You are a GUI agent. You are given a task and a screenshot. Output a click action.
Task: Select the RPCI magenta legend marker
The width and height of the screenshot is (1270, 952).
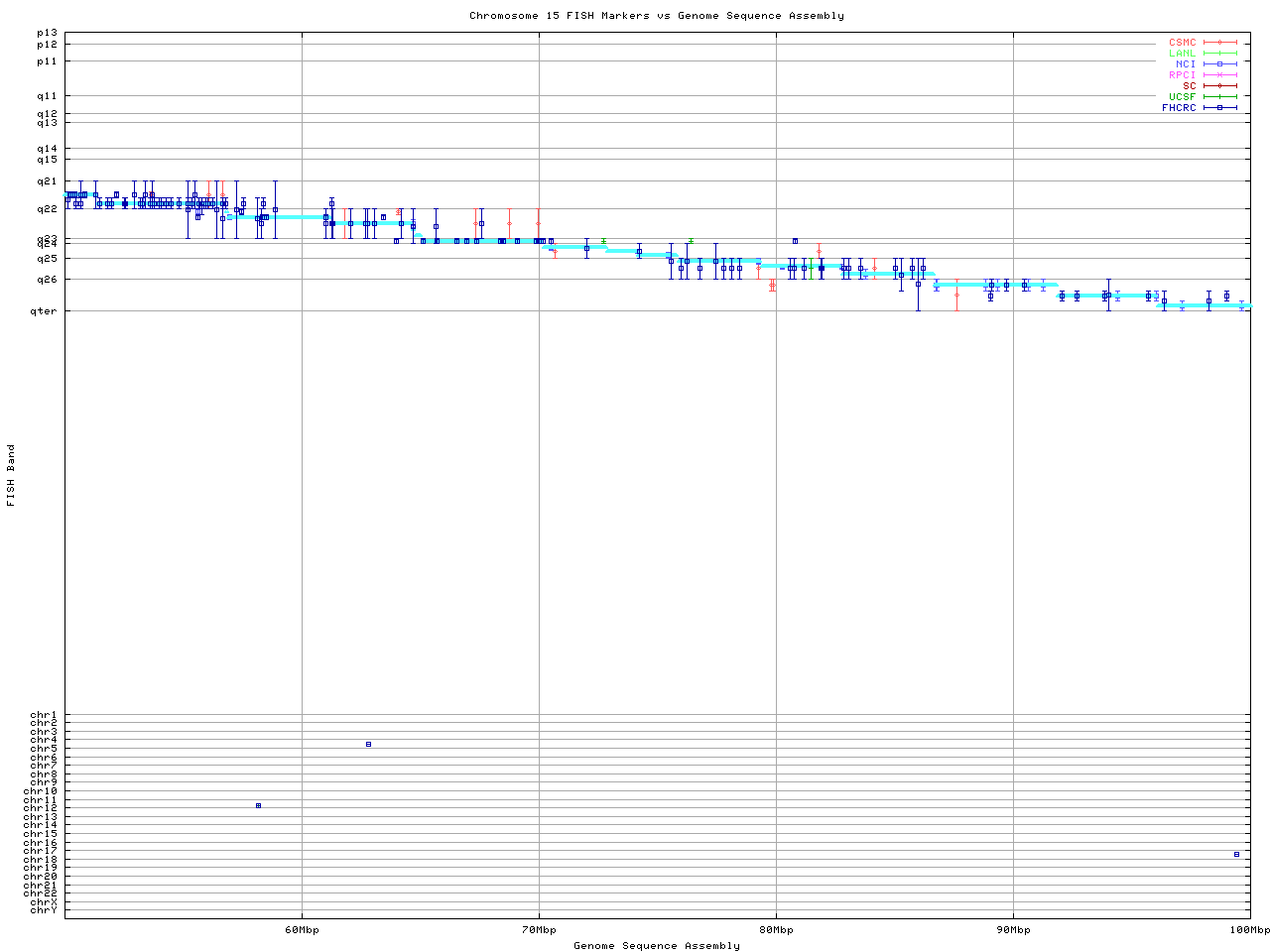click(1219, 75)
